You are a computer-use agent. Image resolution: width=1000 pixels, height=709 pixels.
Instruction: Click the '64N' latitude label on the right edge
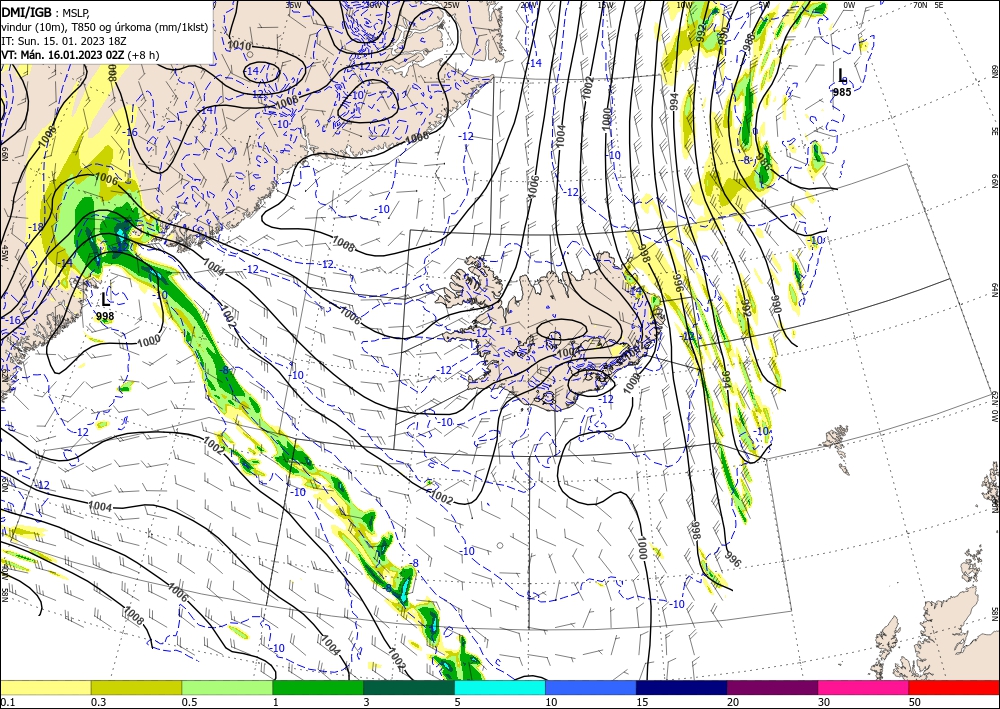pos(995,290)
